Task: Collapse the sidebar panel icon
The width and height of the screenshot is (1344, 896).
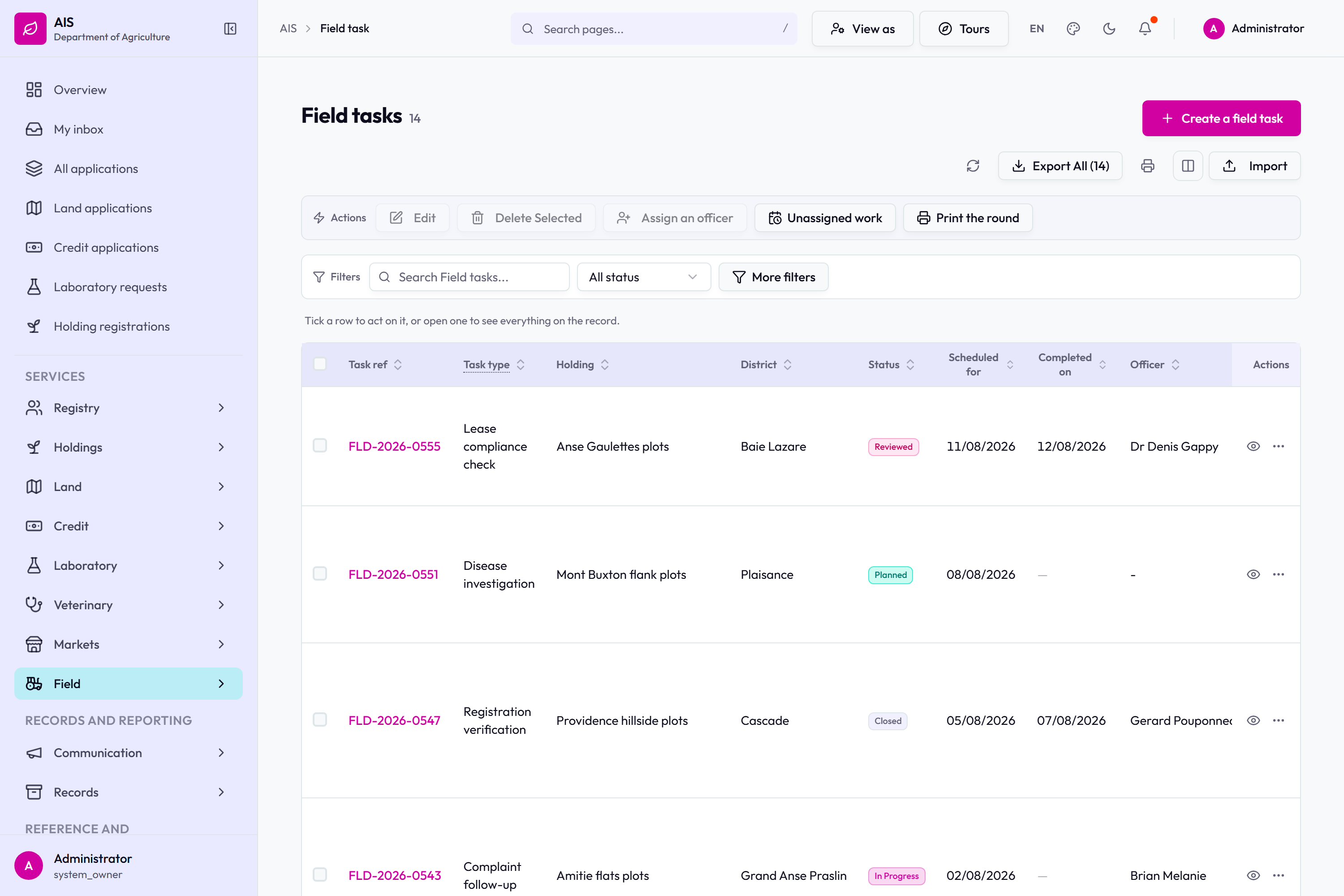Action: (230, 29)
